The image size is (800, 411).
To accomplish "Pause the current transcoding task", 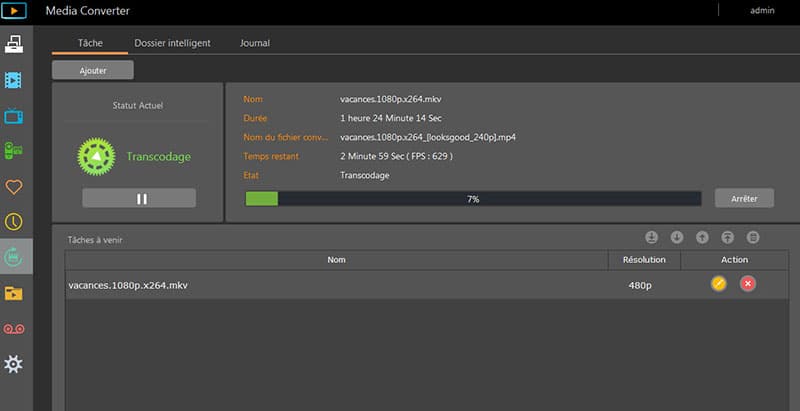I will coord(139,198).
